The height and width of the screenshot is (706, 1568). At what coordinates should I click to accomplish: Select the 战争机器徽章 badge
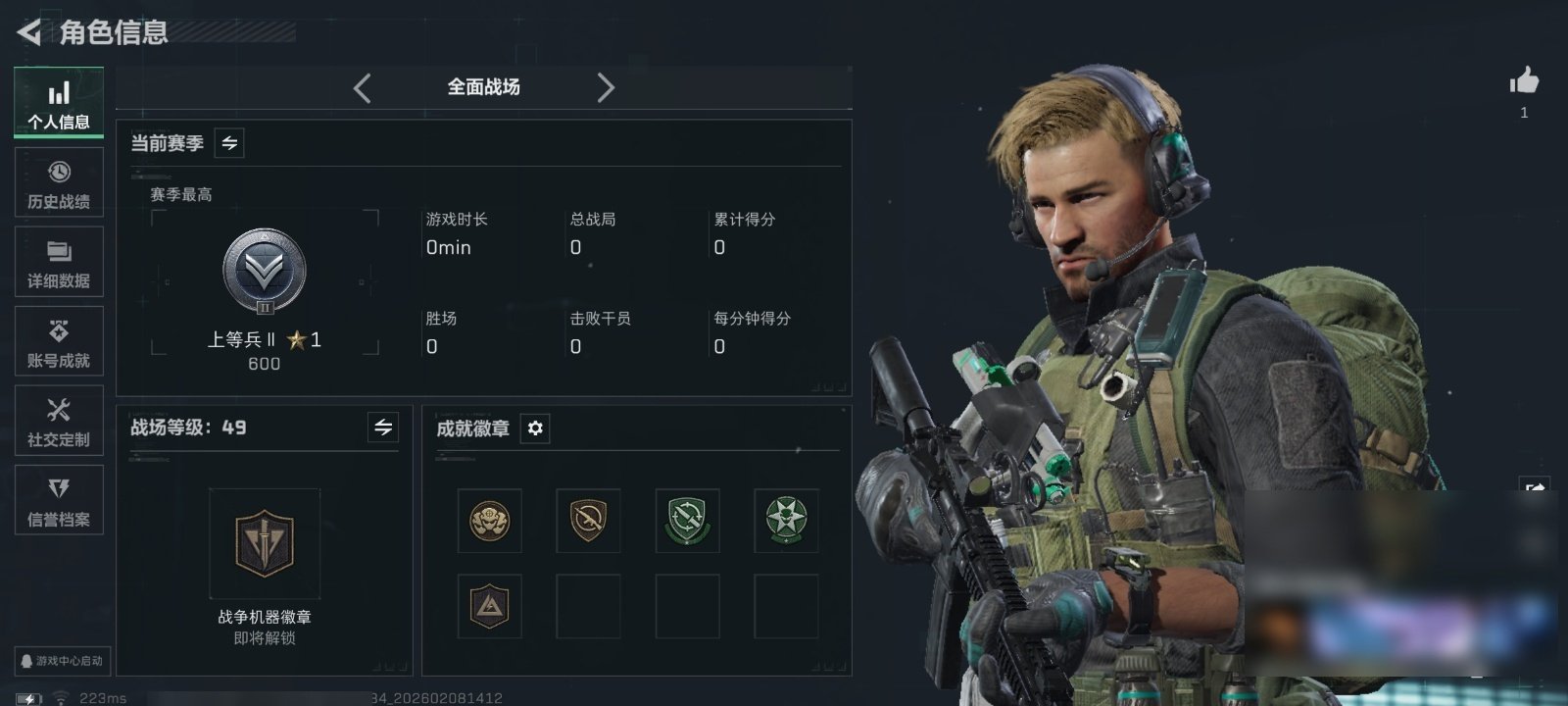coord(265,543)
